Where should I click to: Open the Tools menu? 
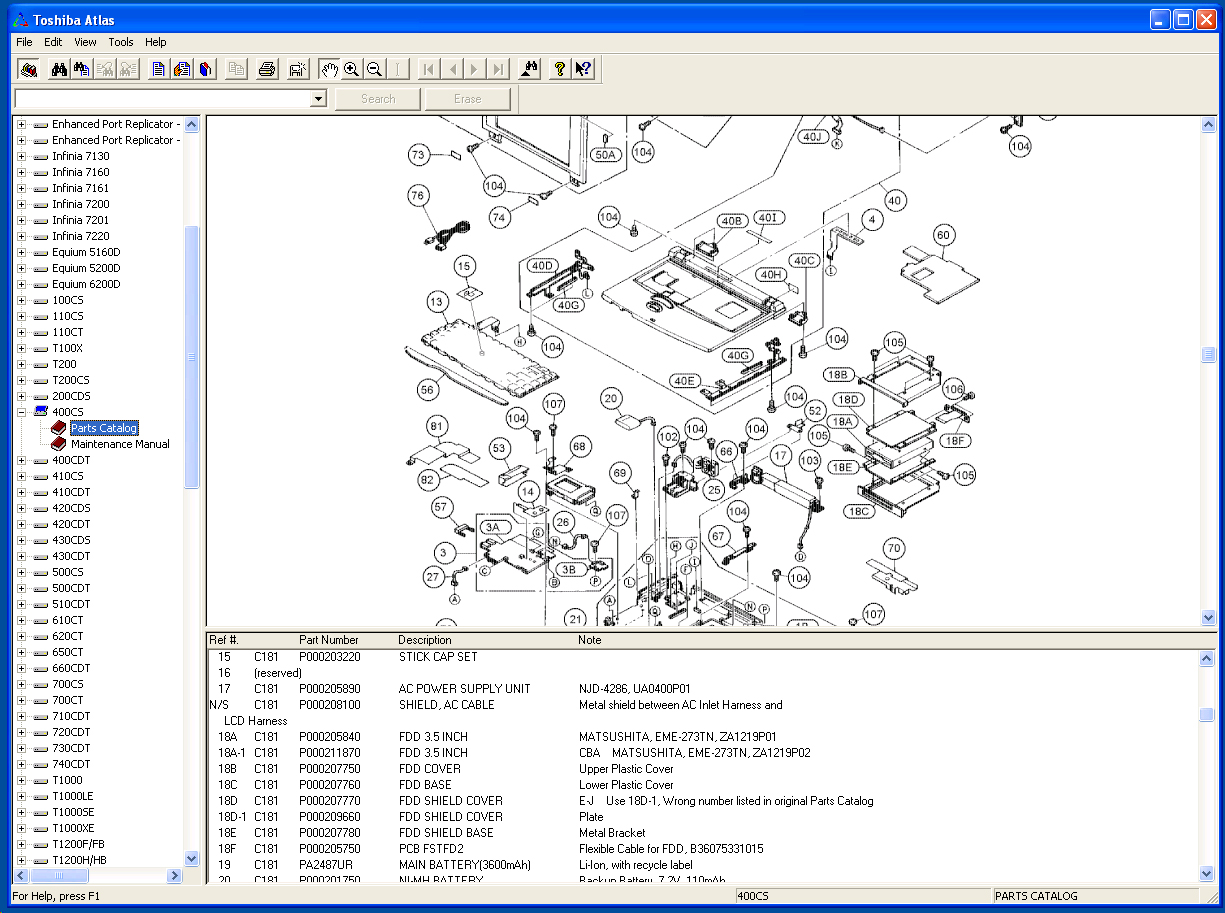[x=120, y=42]
